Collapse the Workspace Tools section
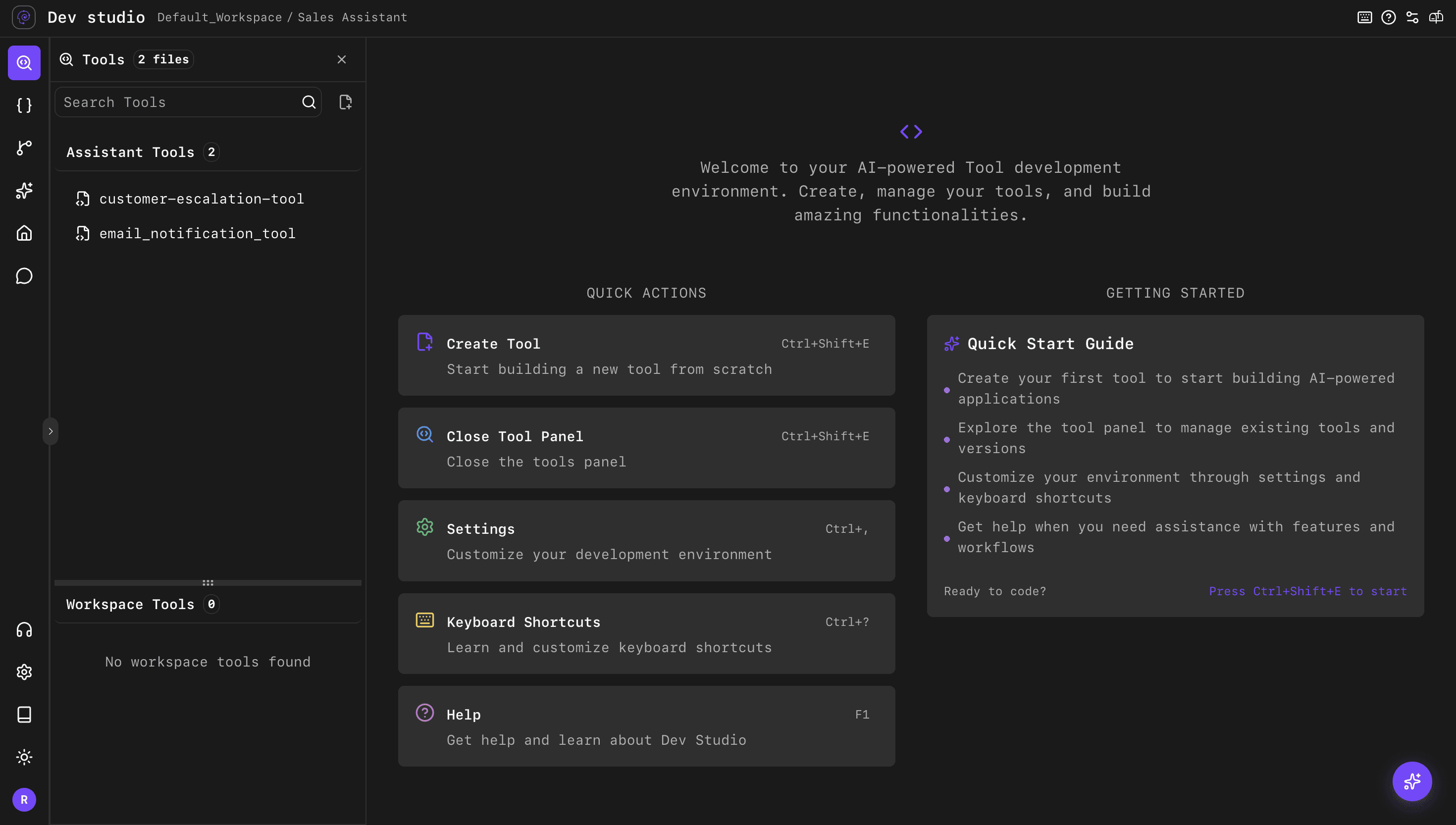 point(208,604)
